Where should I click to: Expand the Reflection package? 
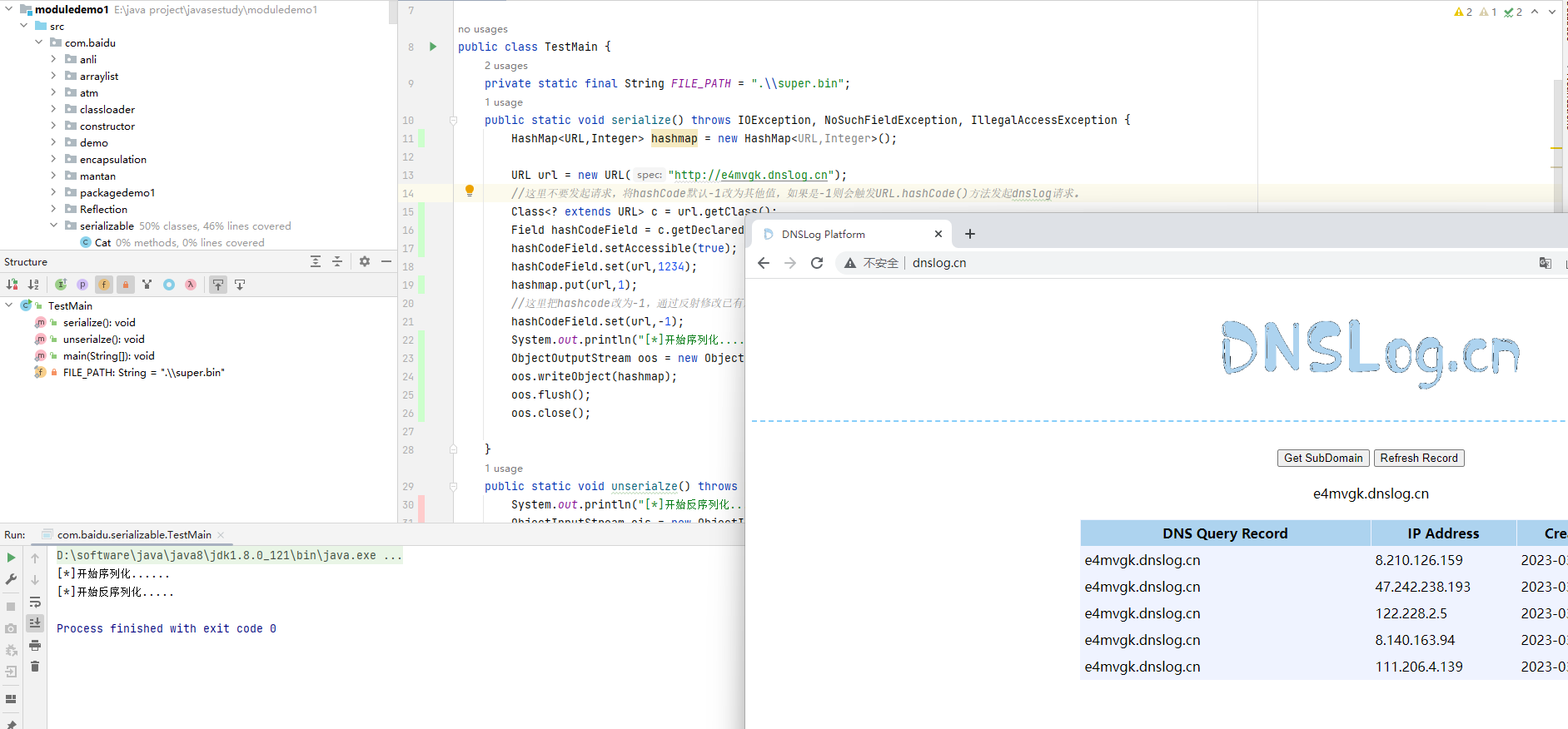tap(54, 209)
